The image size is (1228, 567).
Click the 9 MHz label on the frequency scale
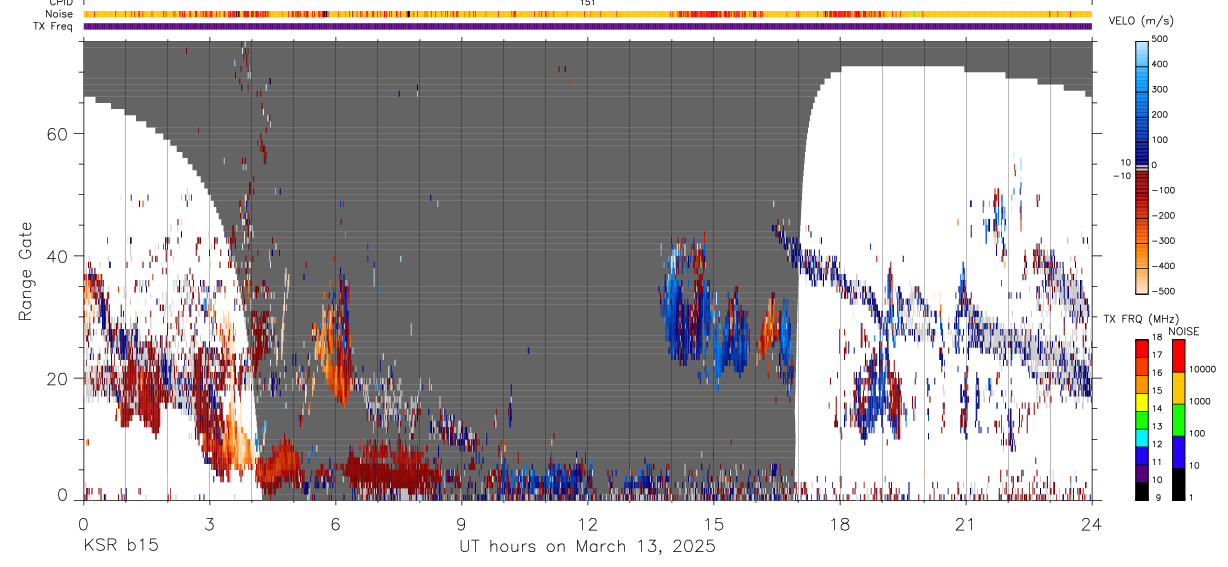pos(1157,498)
